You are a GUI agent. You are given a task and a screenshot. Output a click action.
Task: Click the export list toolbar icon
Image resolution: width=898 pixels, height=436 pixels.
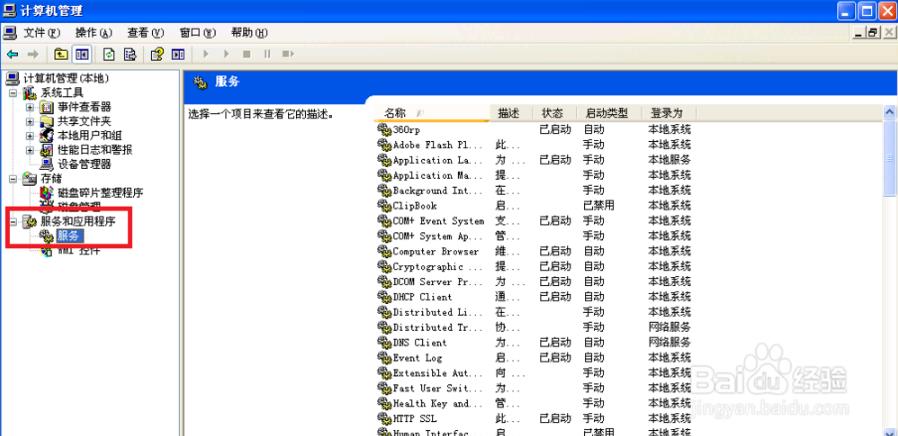130,54
